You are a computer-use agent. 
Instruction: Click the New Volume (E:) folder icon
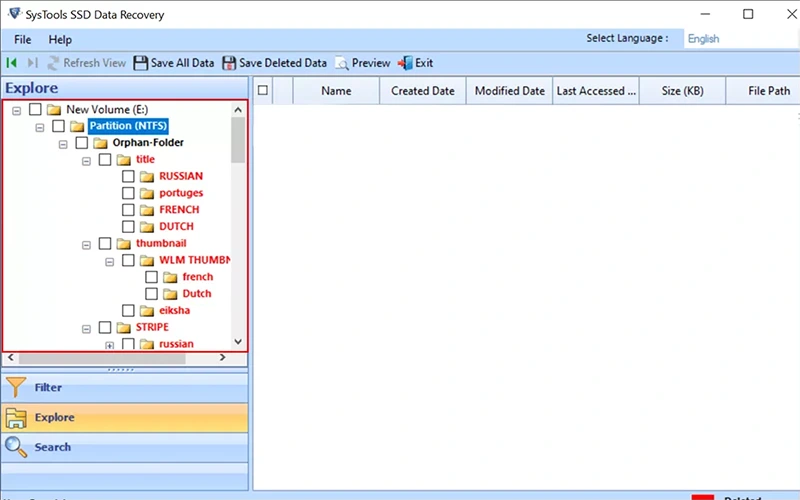tap(54, 109)
